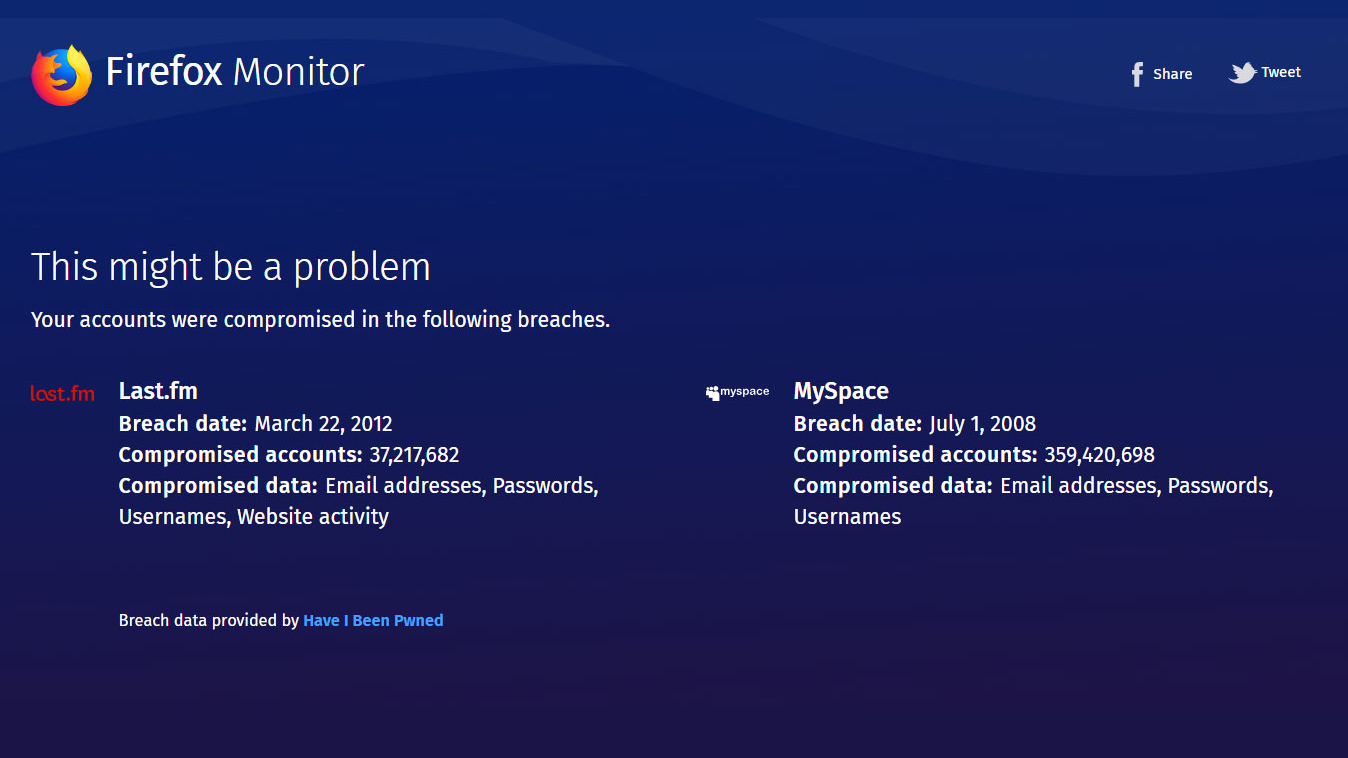Click the Twitter bird icon
Screen dimensions: 1348x758
1242,73
